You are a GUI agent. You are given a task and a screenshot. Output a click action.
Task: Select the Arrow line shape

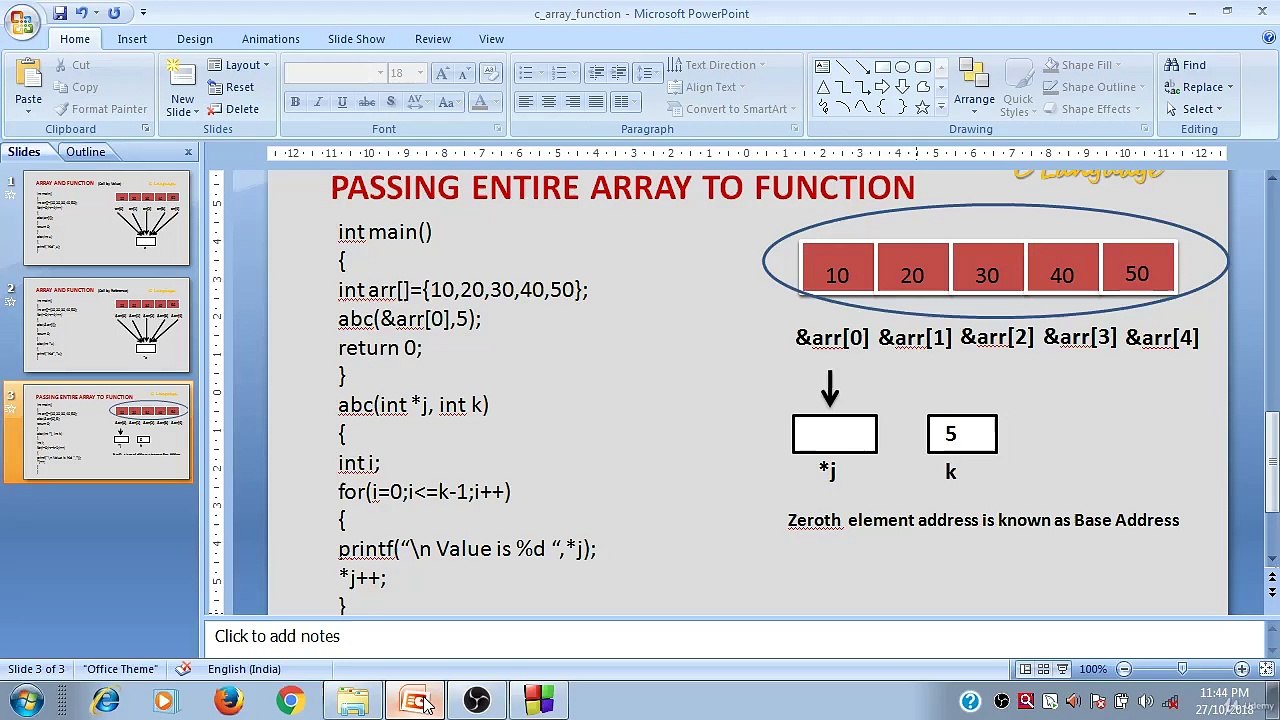tap(862, 67)
